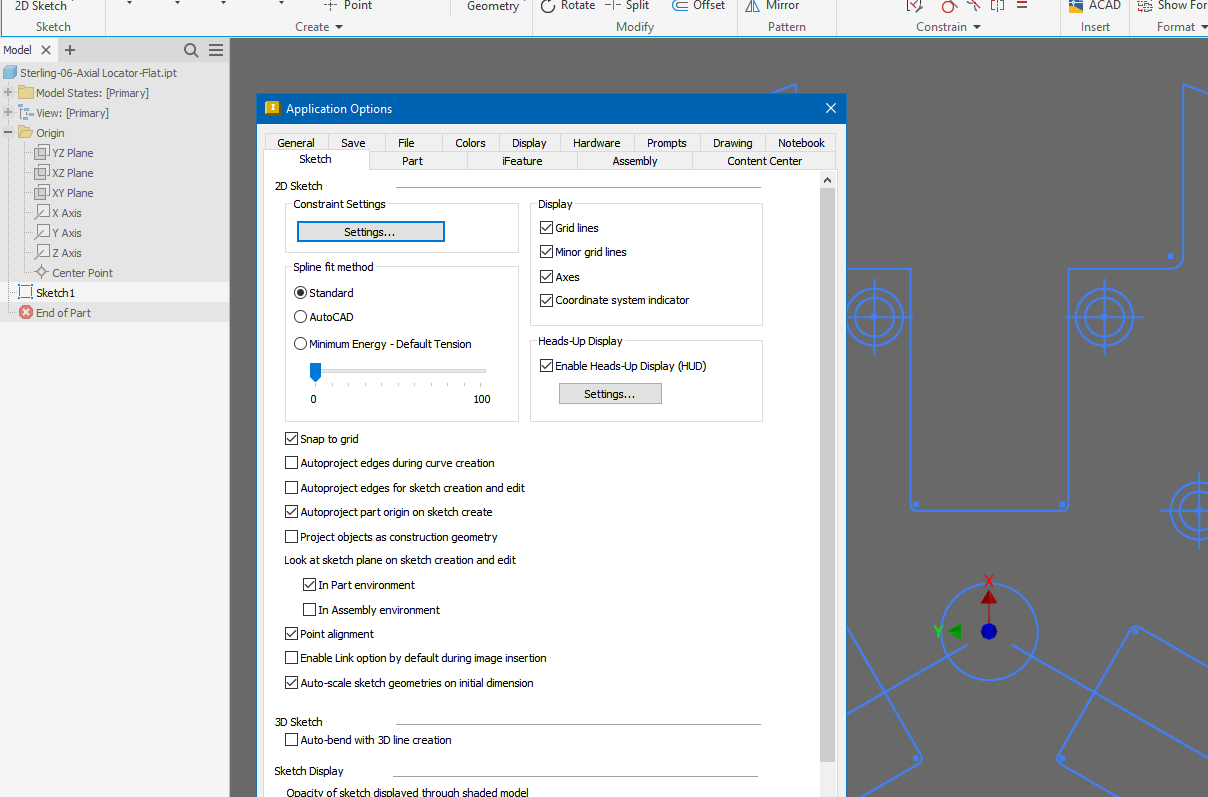Select the AutoCAD spline fit method

(x=301, y=316)
